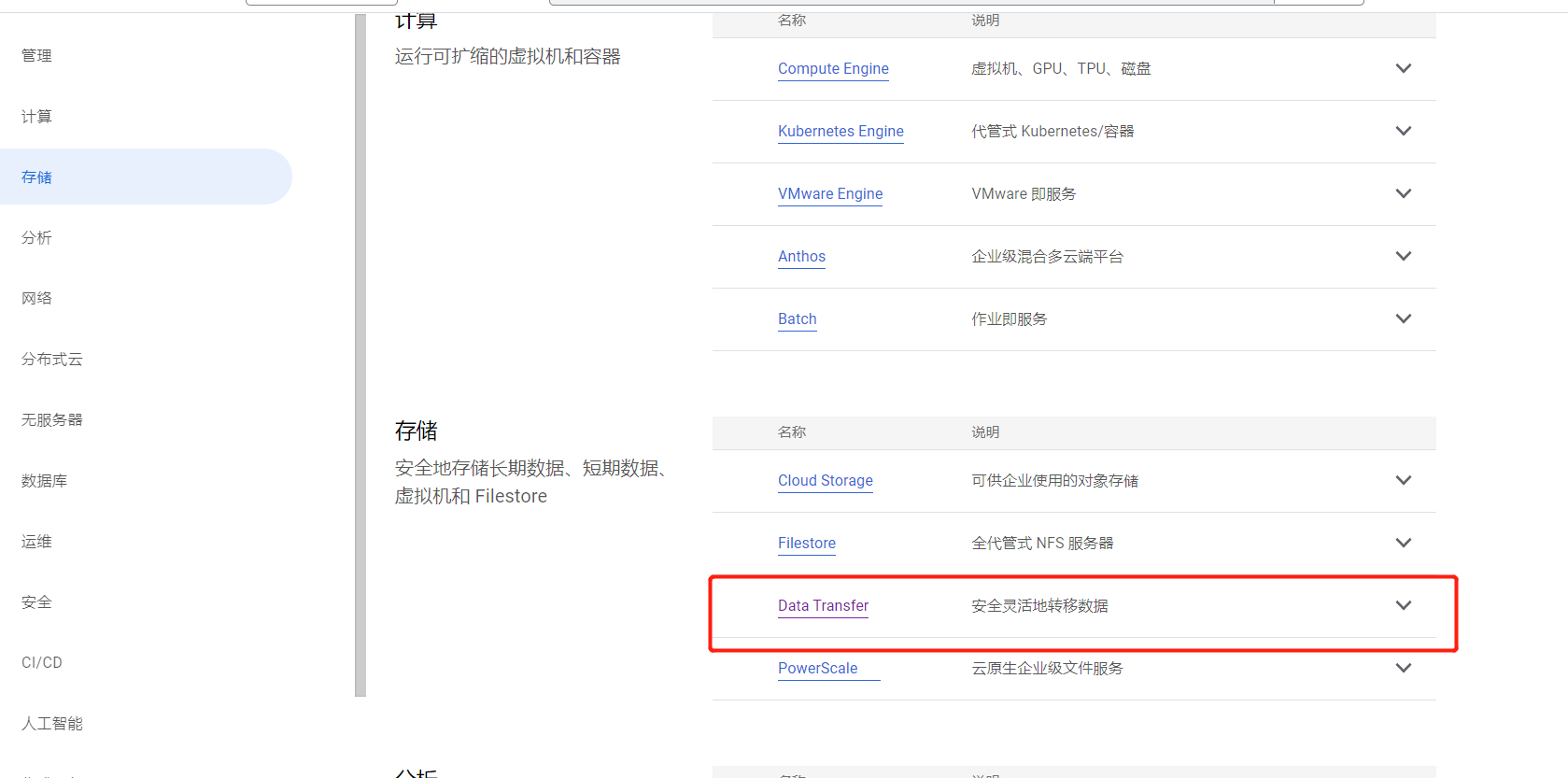Select 无服务器 in the sidebar
1568x778 pixels.
coord(52,419)
